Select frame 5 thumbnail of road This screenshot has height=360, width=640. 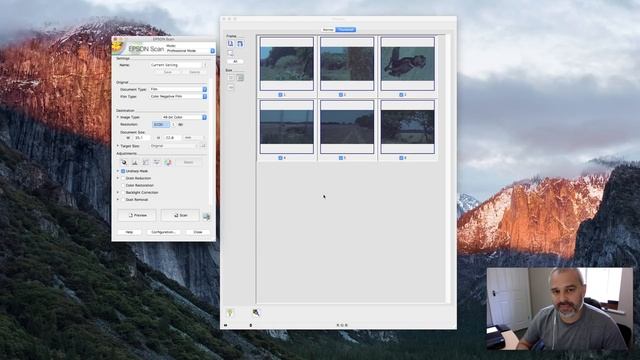[347, 127]
